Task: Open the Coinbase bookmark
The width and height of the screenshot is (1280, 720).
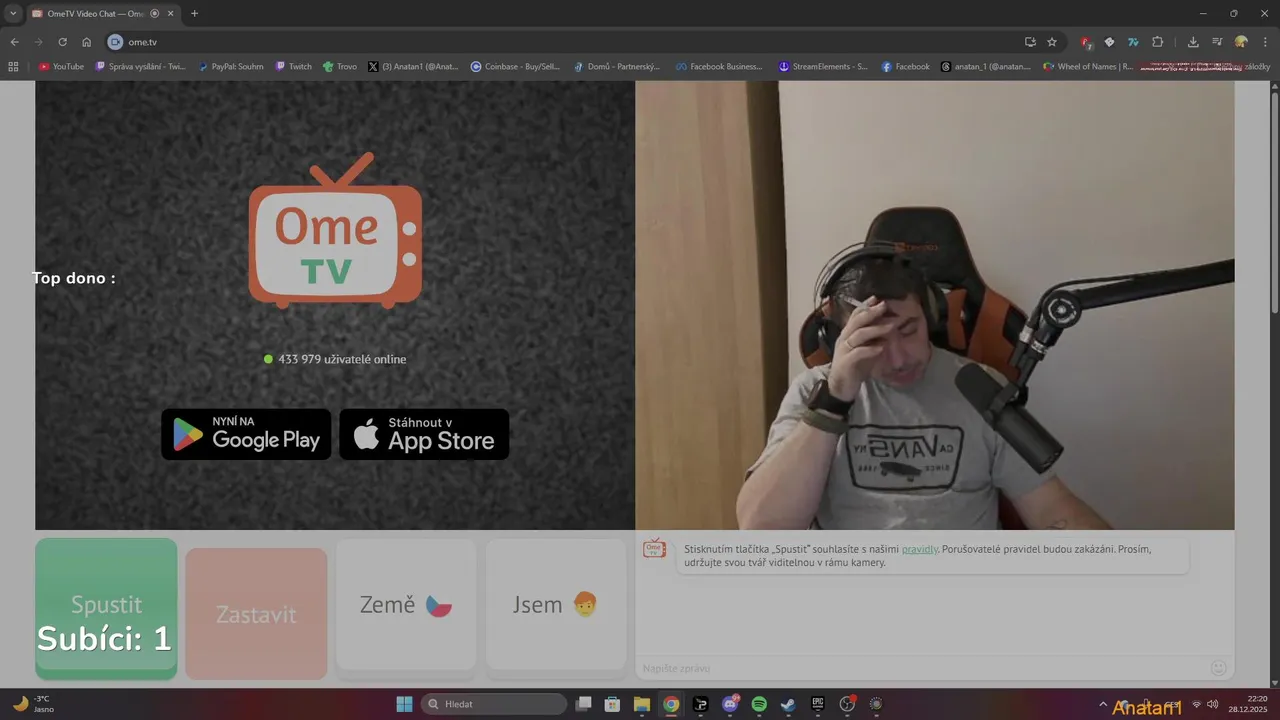Action: 516,66
